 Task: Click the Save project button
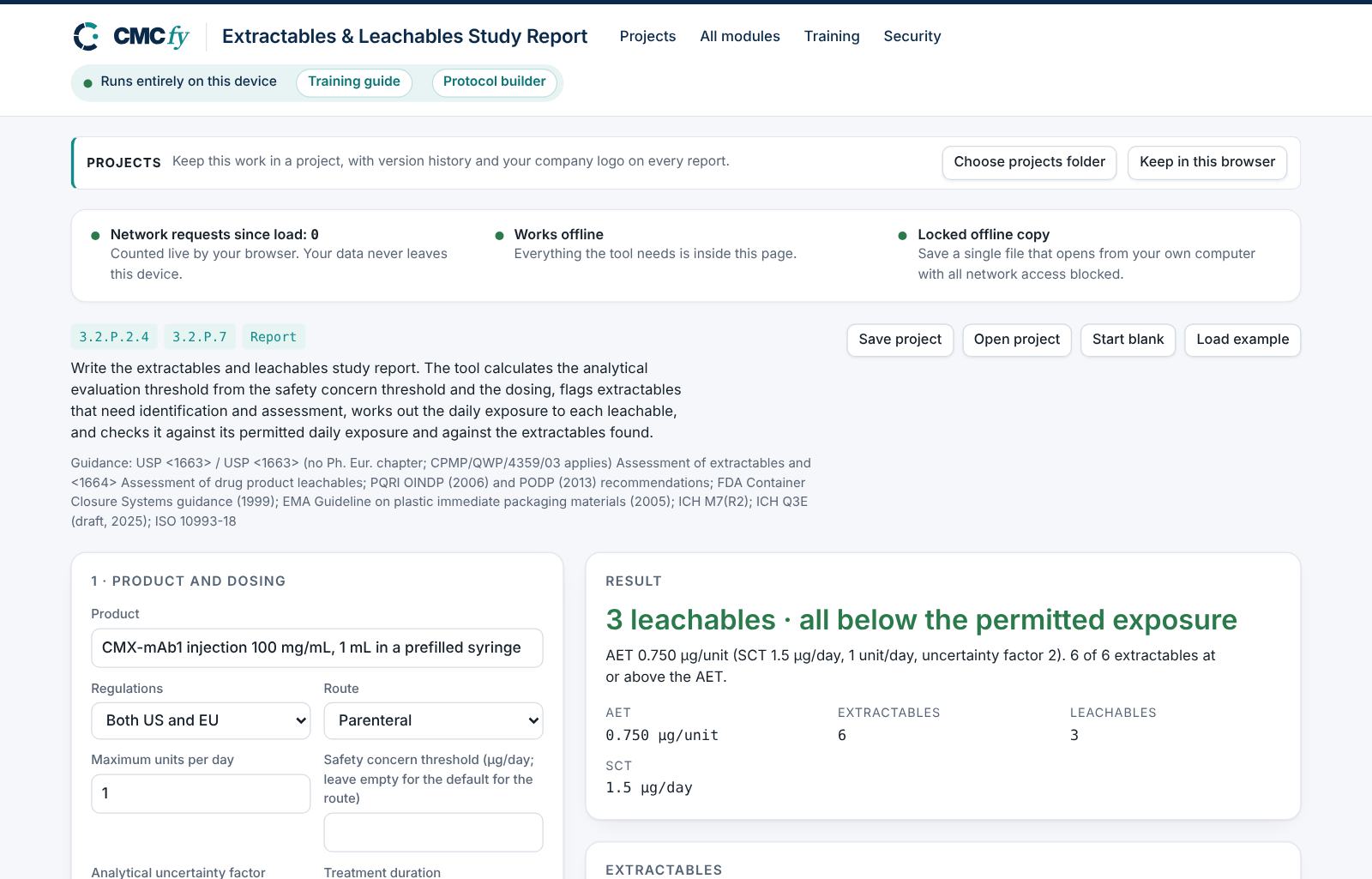coord(900,340)
